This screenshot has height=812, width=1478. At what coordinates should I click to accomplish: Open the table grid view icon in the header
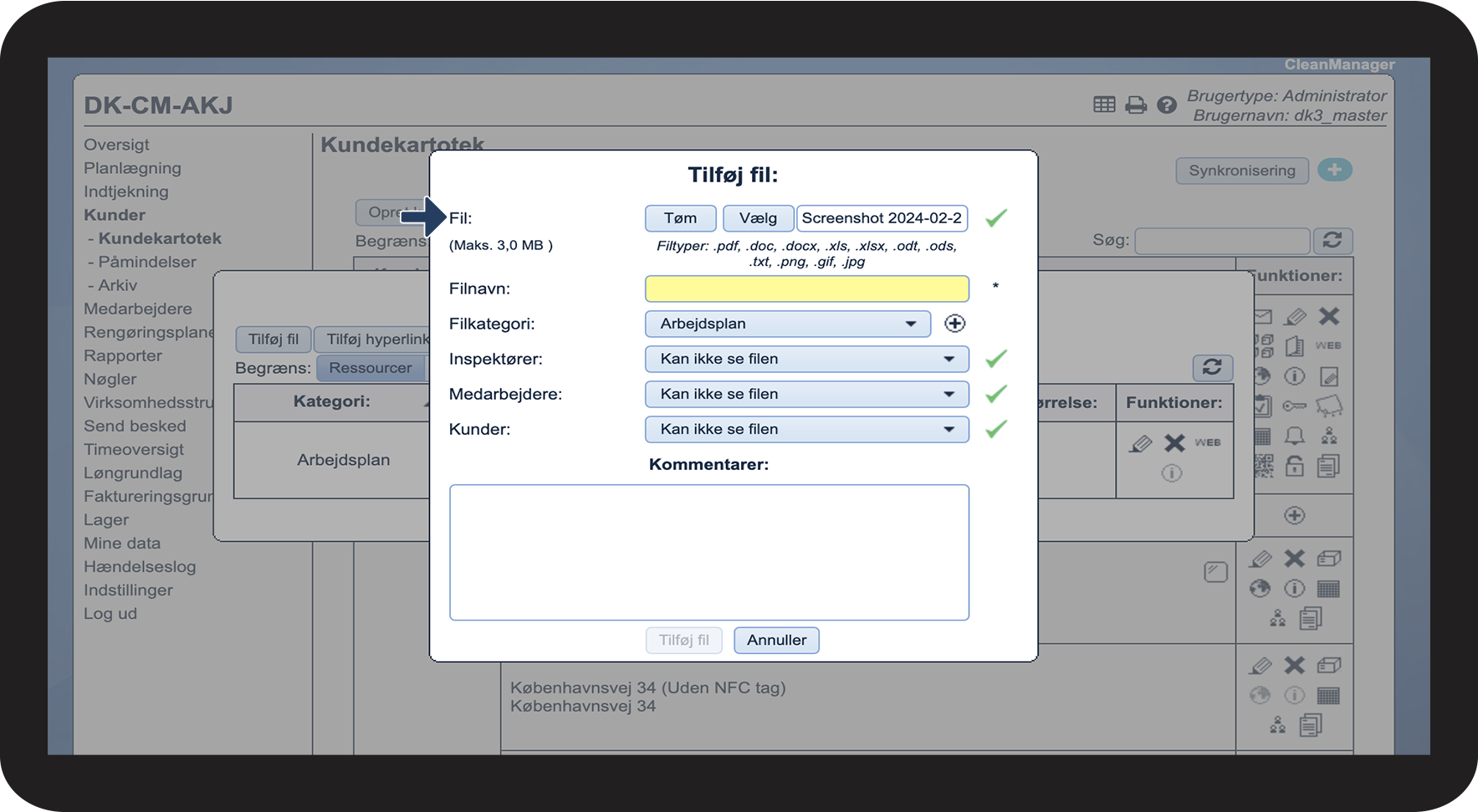pyautogui.click(x=1104, y=105)
